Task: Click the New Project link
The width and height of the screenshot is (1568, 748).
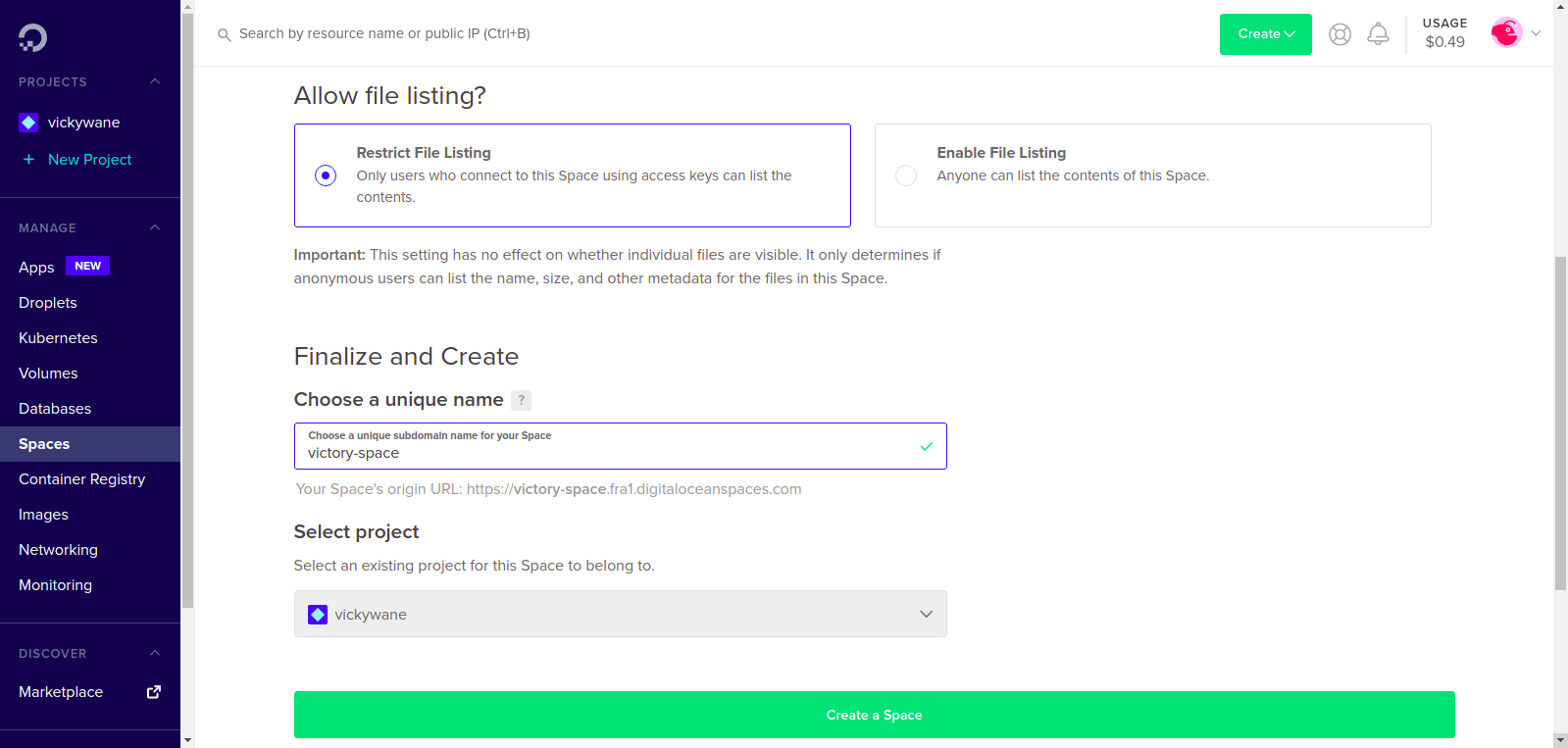Action: [x=89, y=160]
